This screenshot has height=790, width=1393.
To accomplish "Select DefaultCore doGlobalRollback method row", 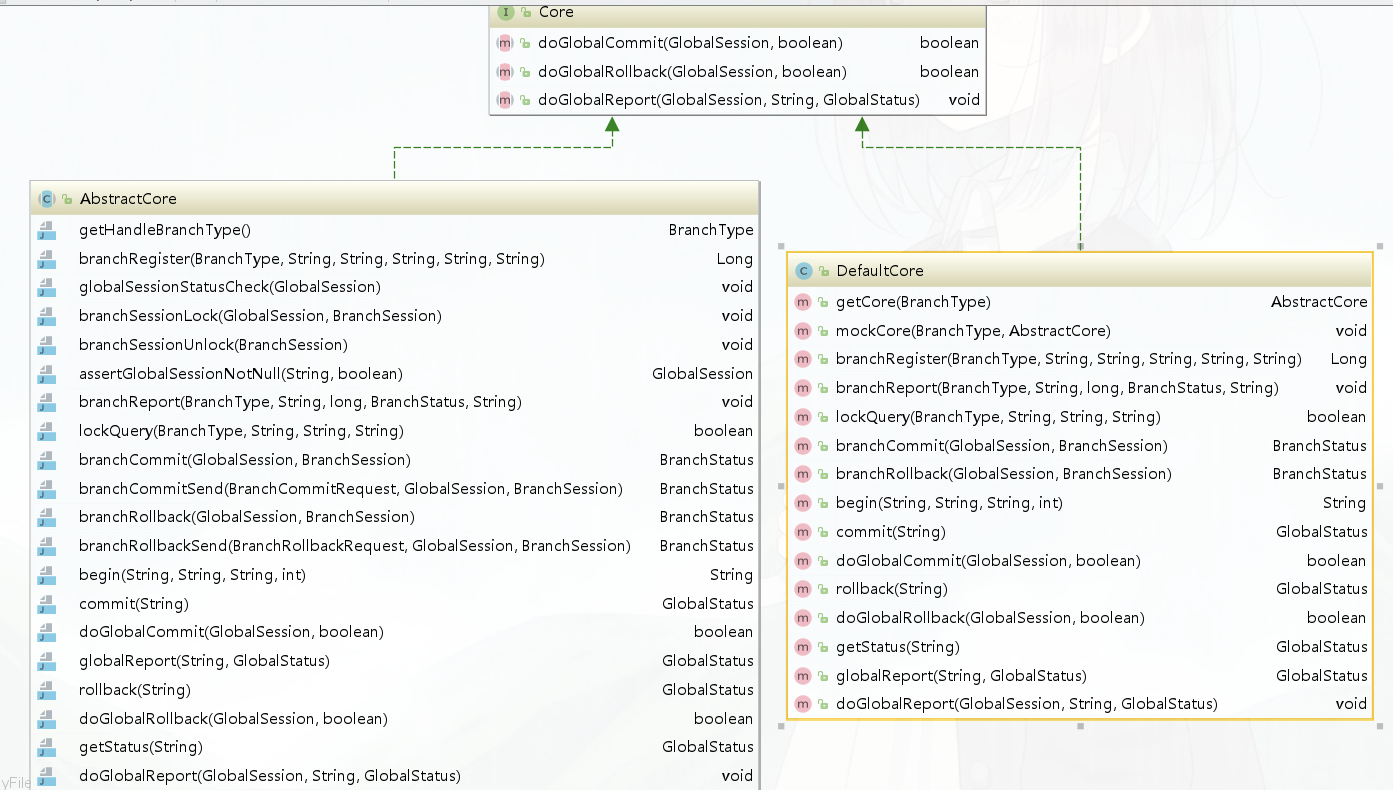I will tap(1080, 618).
